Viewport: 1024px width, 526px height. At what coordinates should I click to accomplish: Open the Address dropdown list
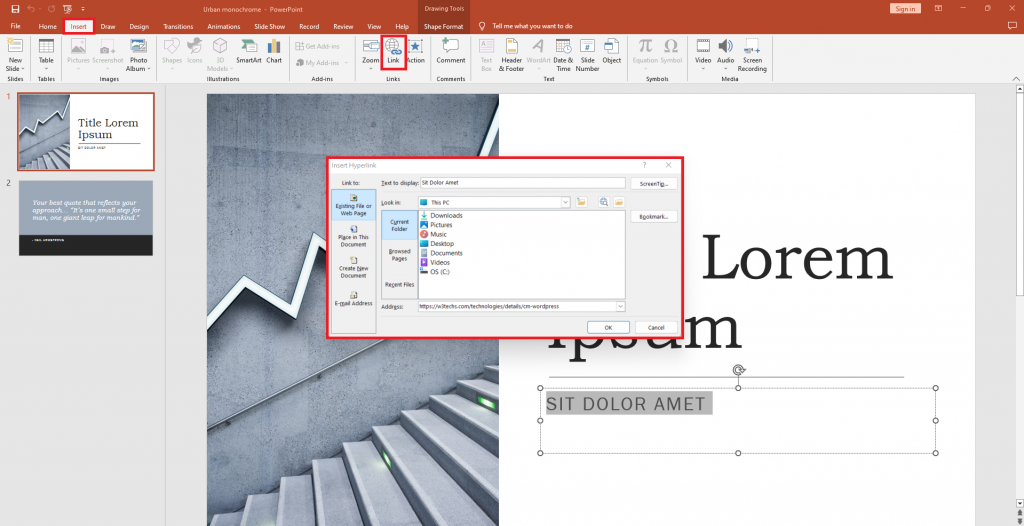tap(620, 306)
